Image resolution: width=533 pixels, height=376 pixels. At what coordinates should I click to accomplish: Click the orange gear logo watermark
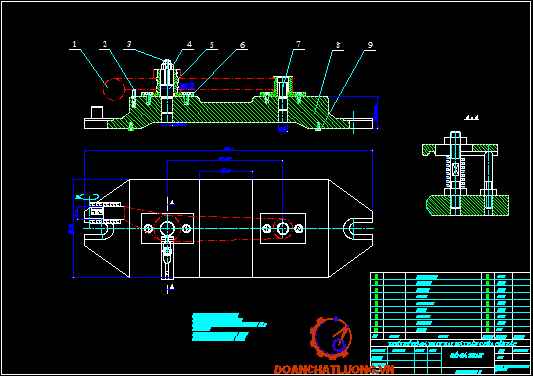click(x=331, y=338)
